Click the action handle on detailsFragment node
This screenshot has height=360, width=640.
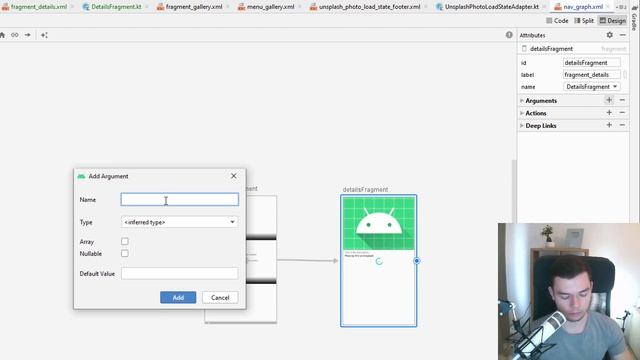pos(416,260)
